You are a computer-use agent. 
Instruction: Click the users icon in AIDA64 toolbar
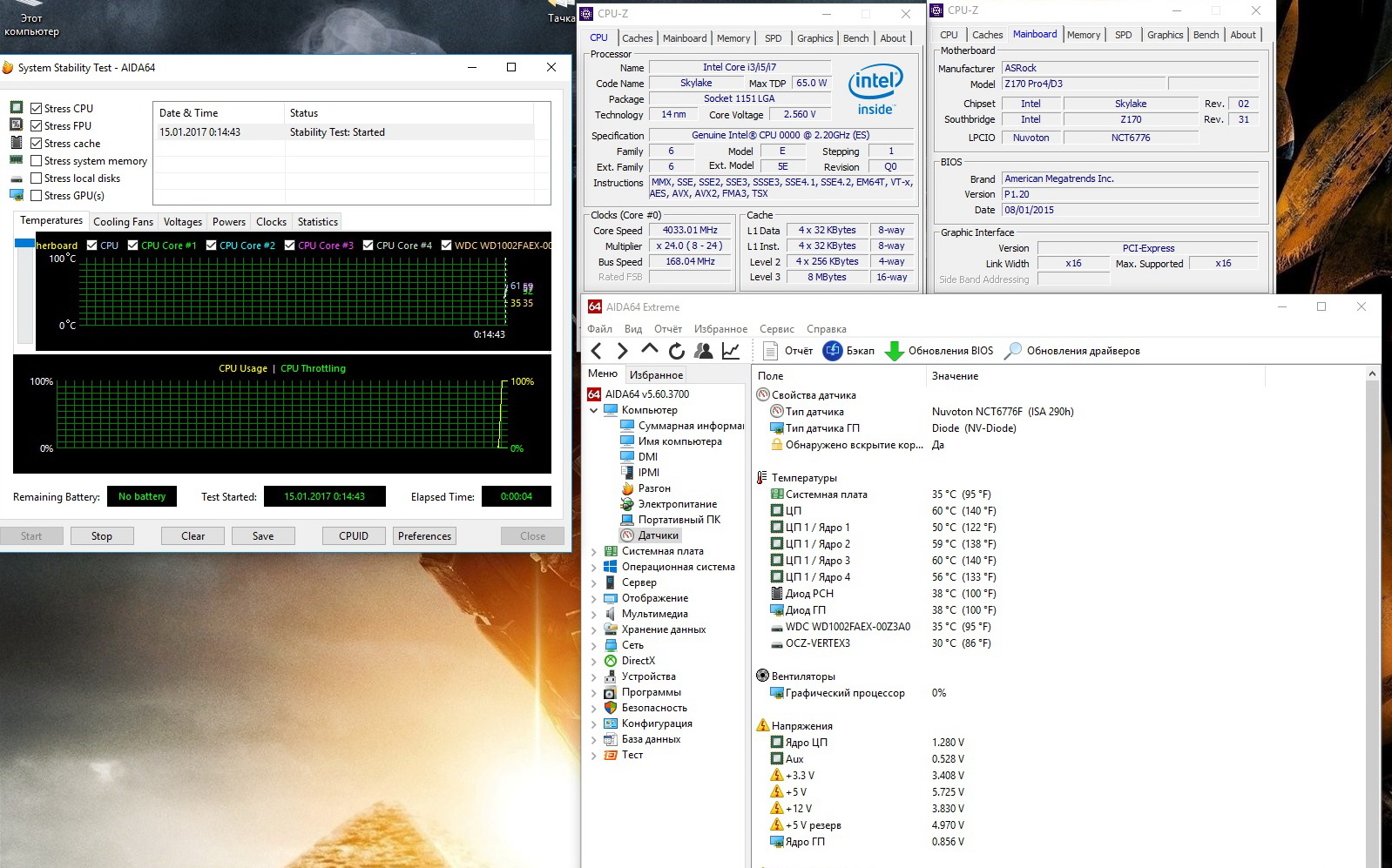click(x=704, y=351)
